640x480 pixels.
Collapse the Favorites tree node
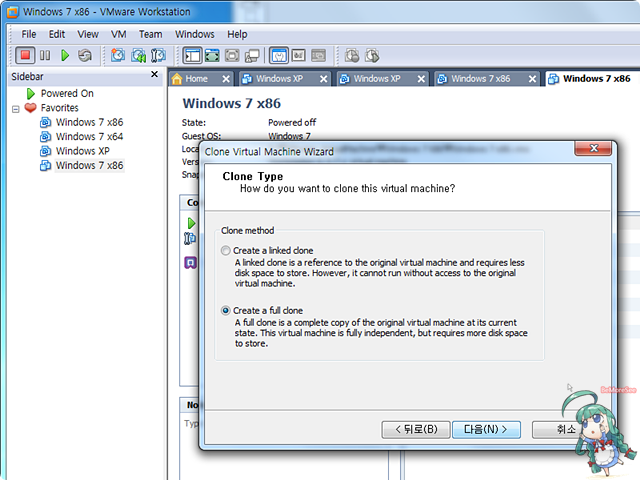point(16,109)
